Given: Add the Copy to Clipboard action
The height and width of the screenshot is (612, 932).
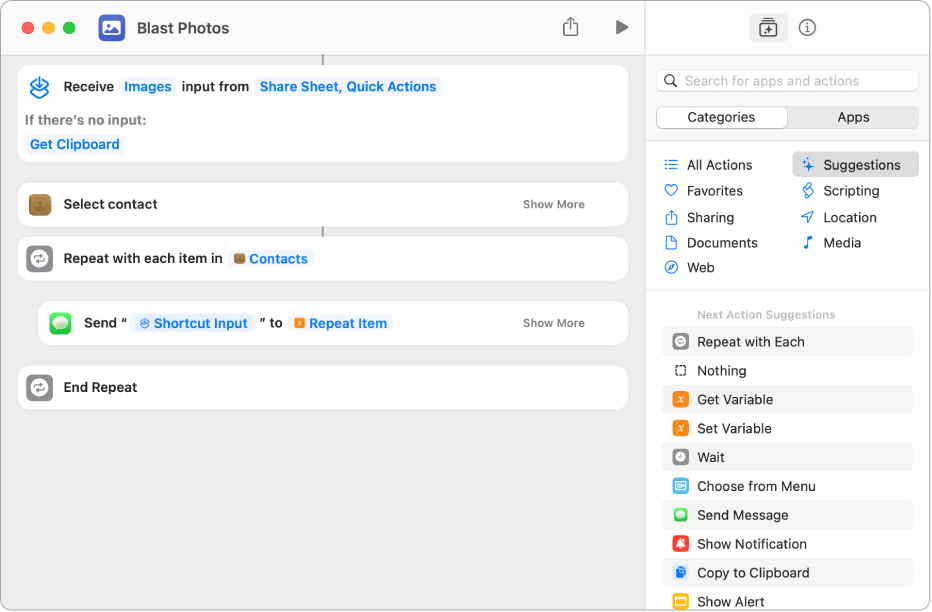Looking at the screenshot, I should pos(752,573).
